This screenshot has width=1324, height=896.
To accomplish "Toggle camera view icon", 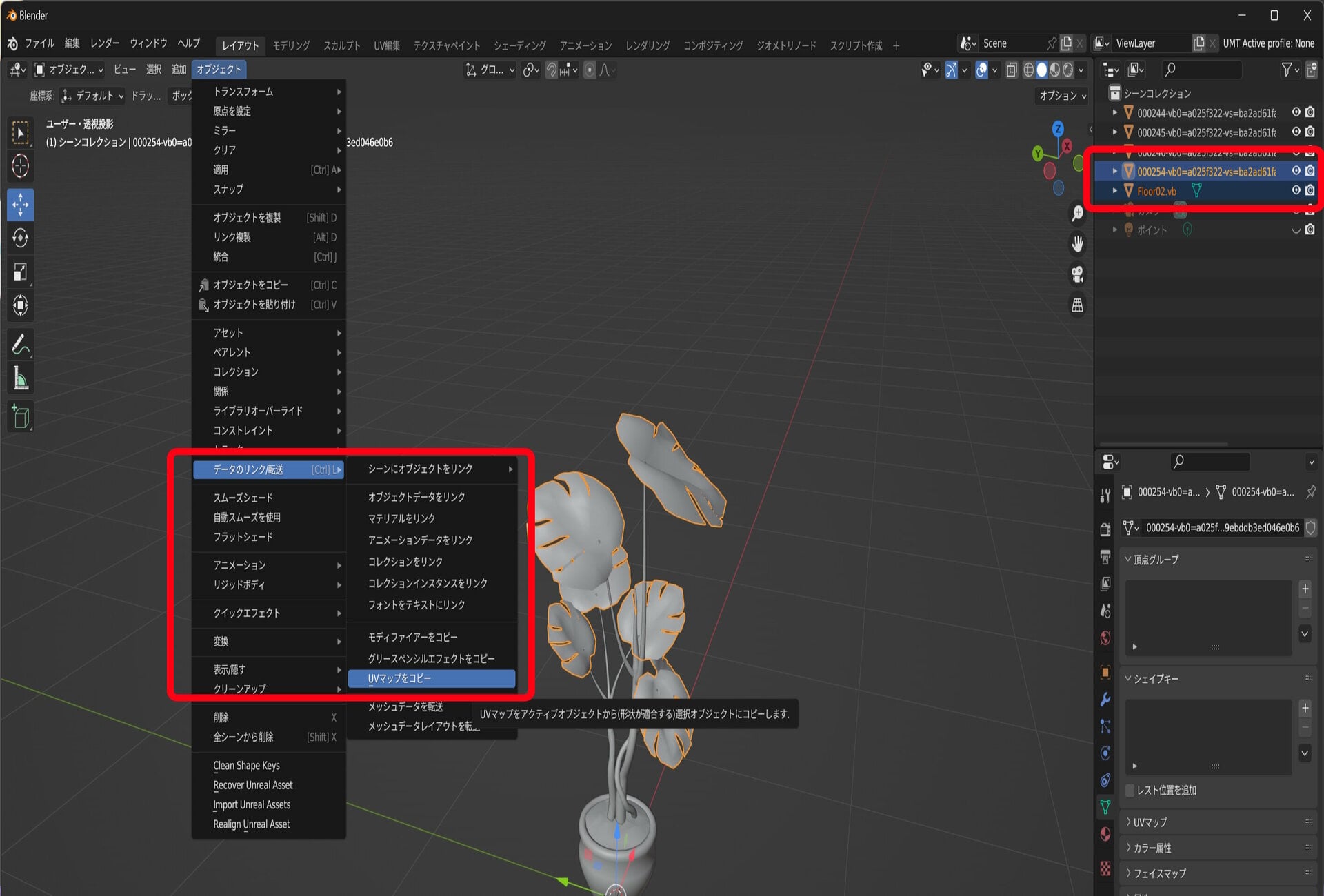I will 1077,274.
